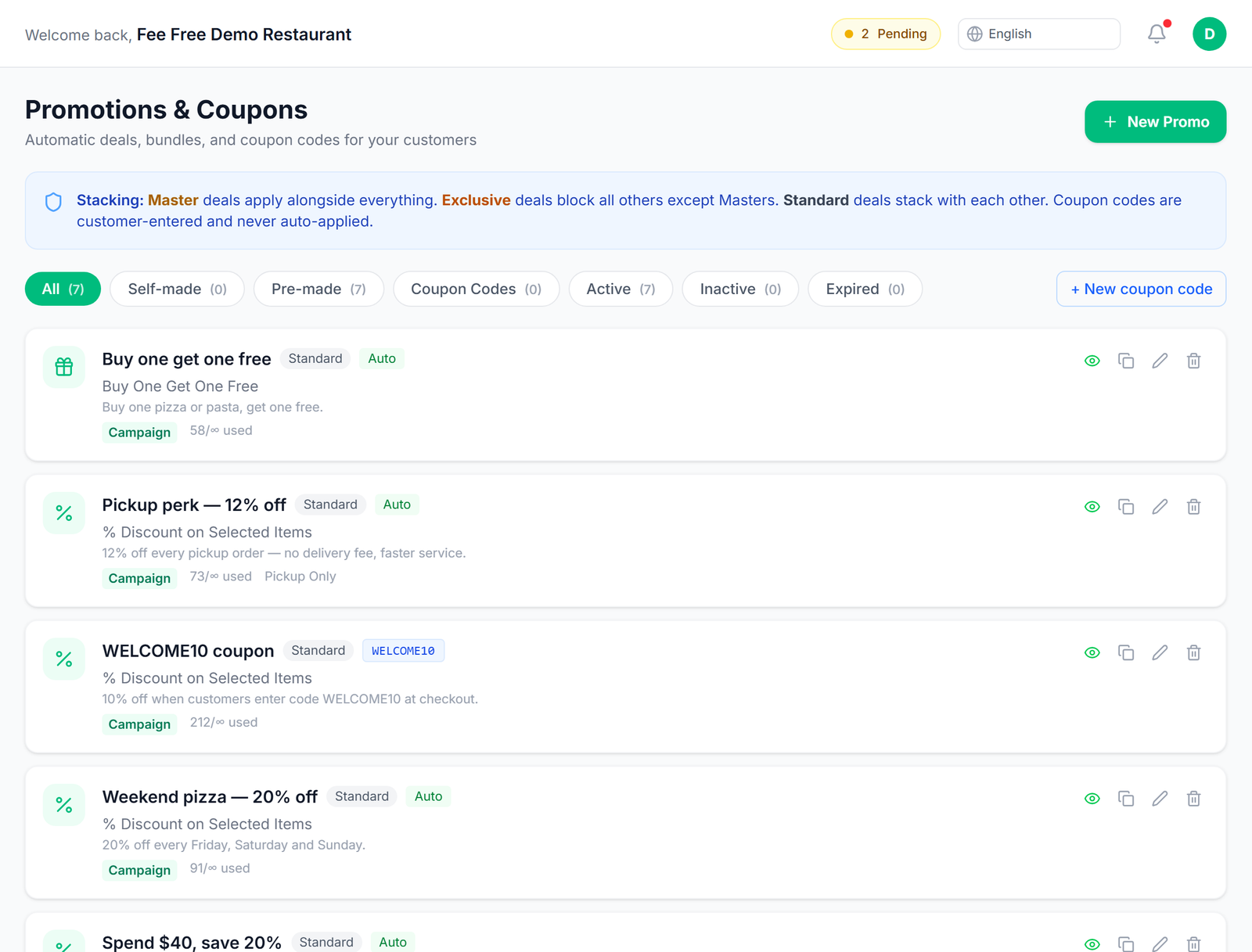
Task: Edit the Weekend pizza 20% off promo
Action: pyautogui.click(x=1160, y=799)
